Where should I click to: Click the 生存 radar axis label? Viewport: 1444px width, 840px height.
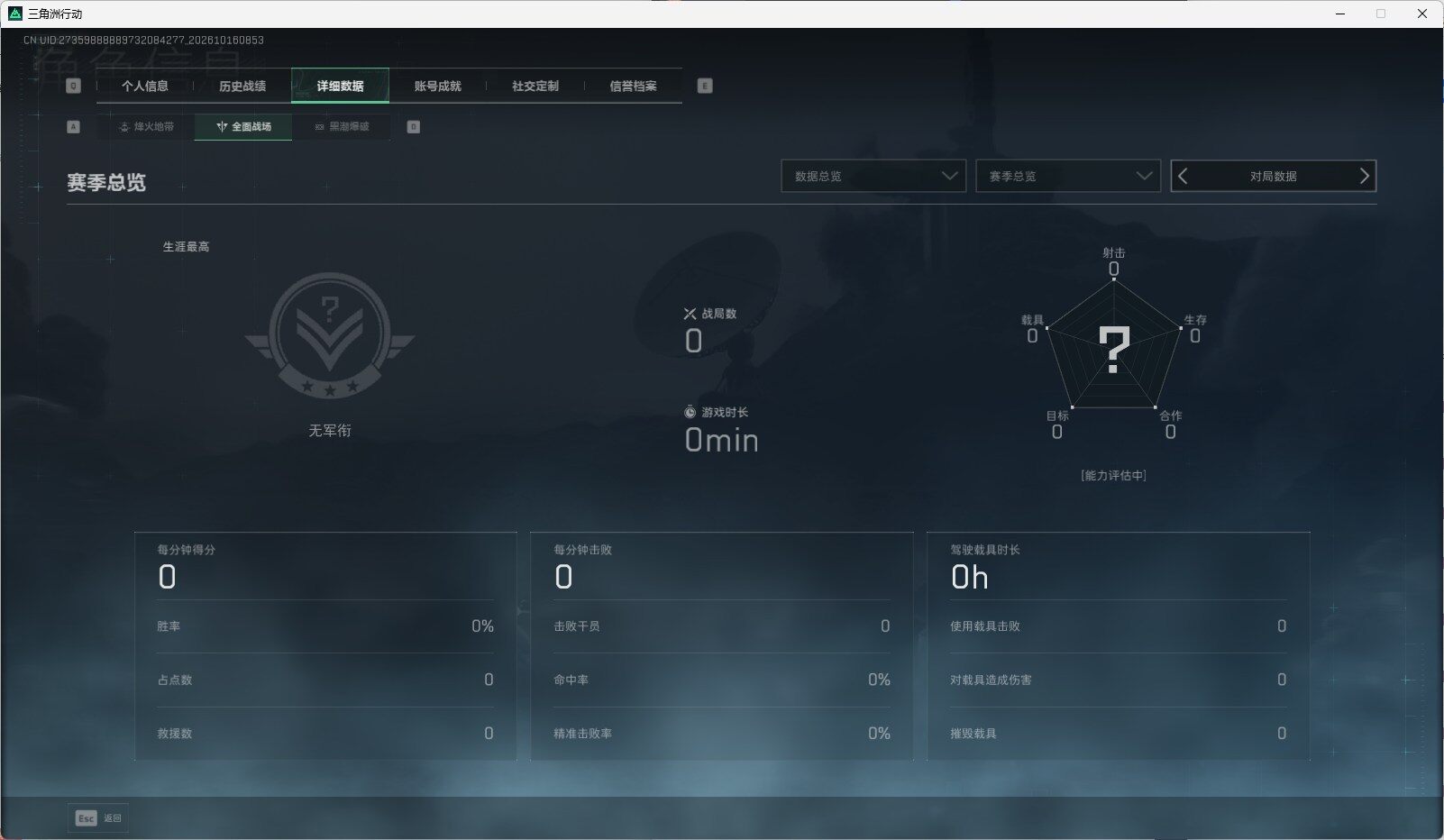tap(1195, 320)
